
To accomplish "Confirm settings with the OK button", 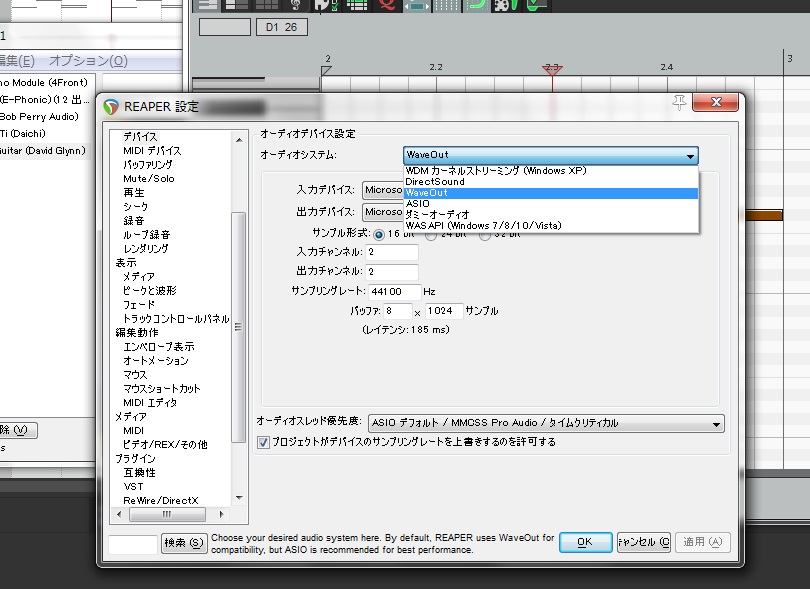I will [585, 542].
